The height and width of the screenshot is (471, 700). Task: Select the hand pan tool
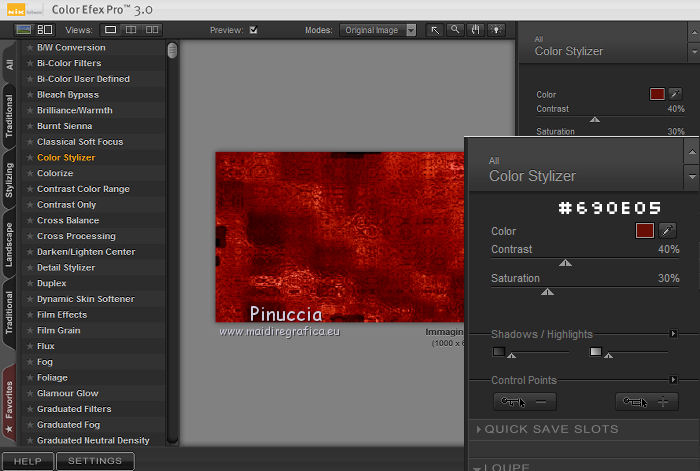(475, 30)
